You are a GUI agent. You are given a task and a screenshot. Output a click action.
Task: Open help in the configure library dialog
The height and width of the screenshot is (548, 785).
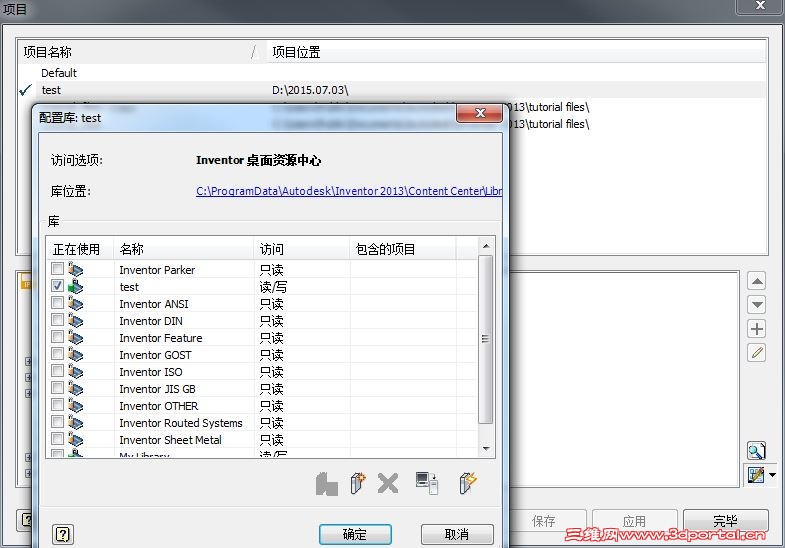point(63,534)
